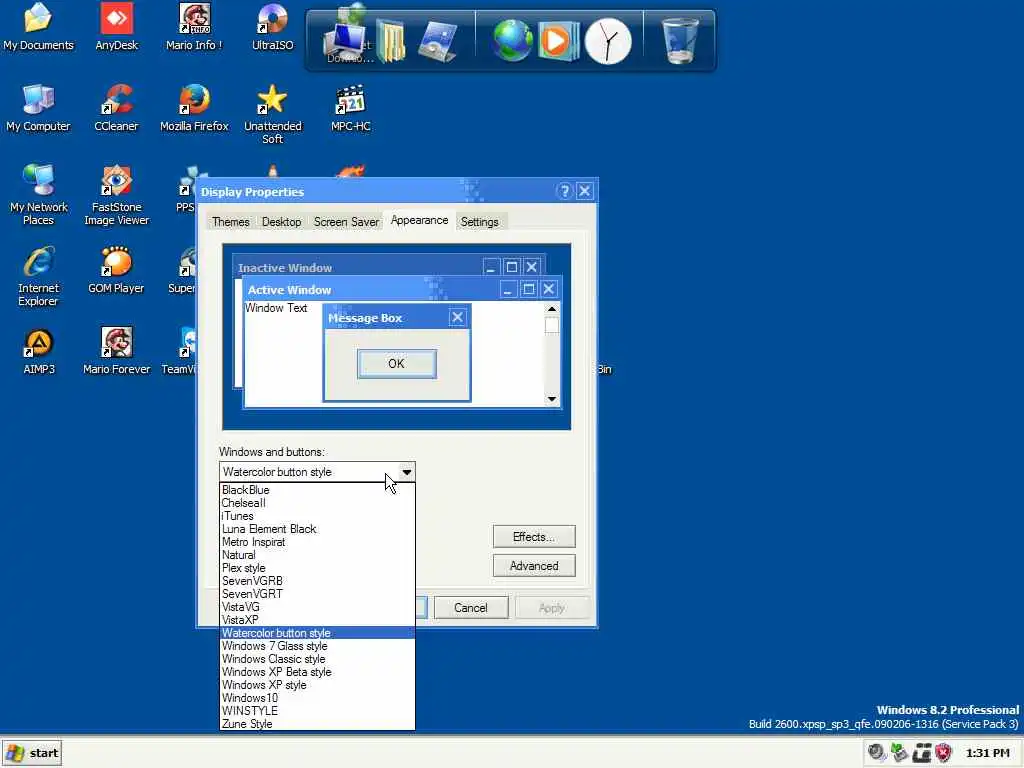
Task: Click the taskbar clock showing 1:31 PM
Action: click(987, 753)
